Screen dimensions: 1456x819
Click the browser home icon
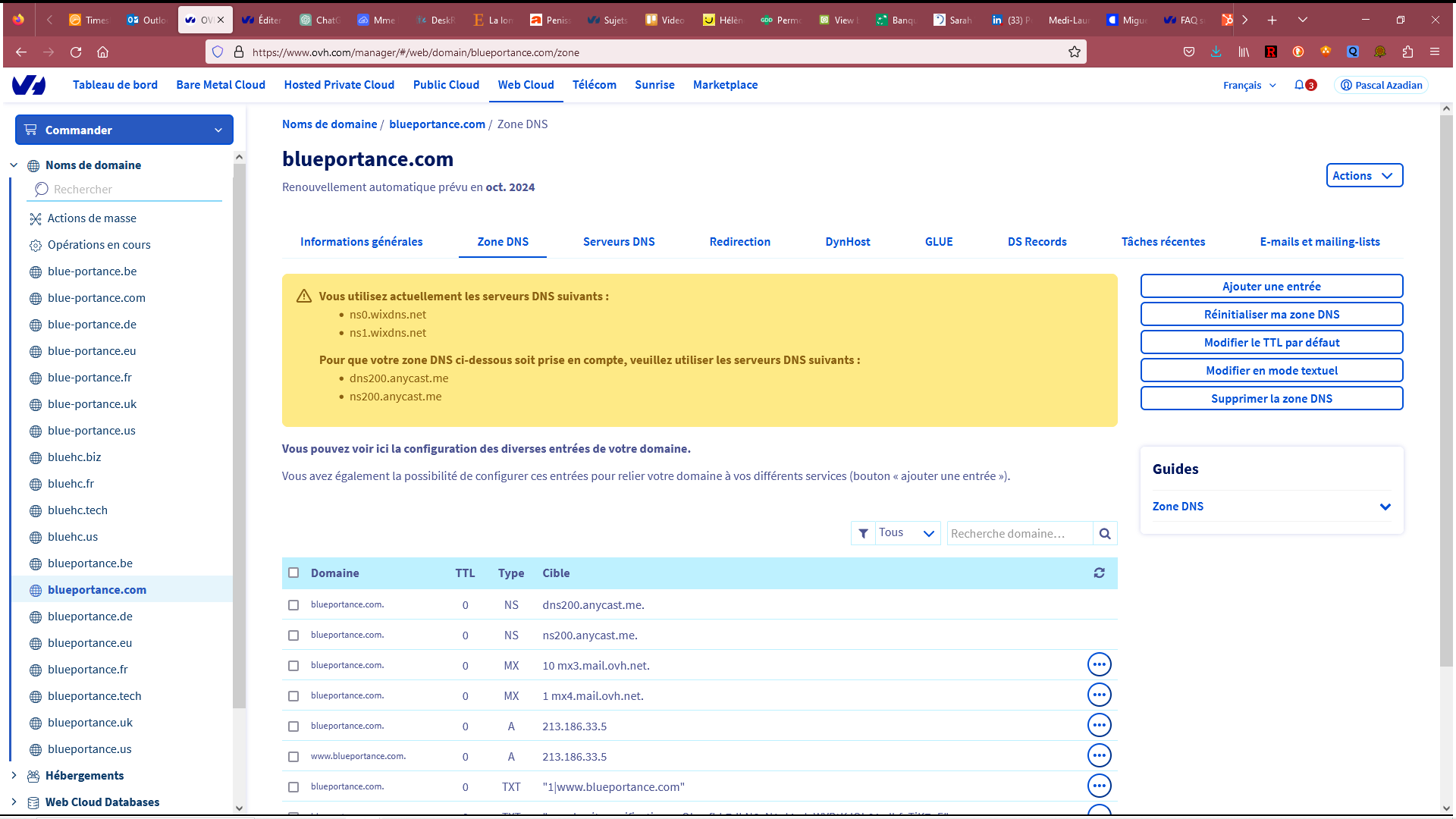(103, 52)
